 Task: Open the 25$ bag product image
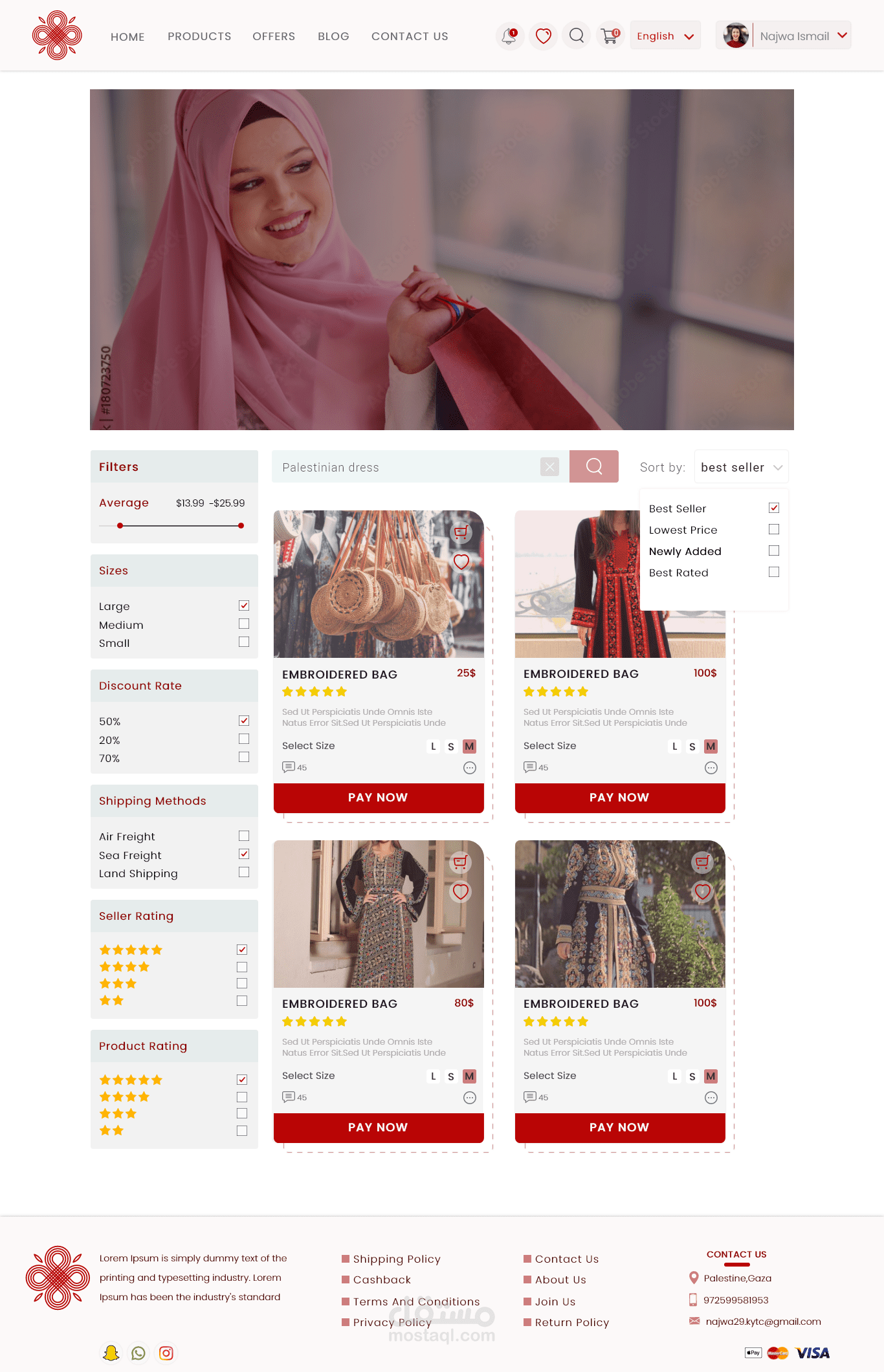[x=379, y=584]
